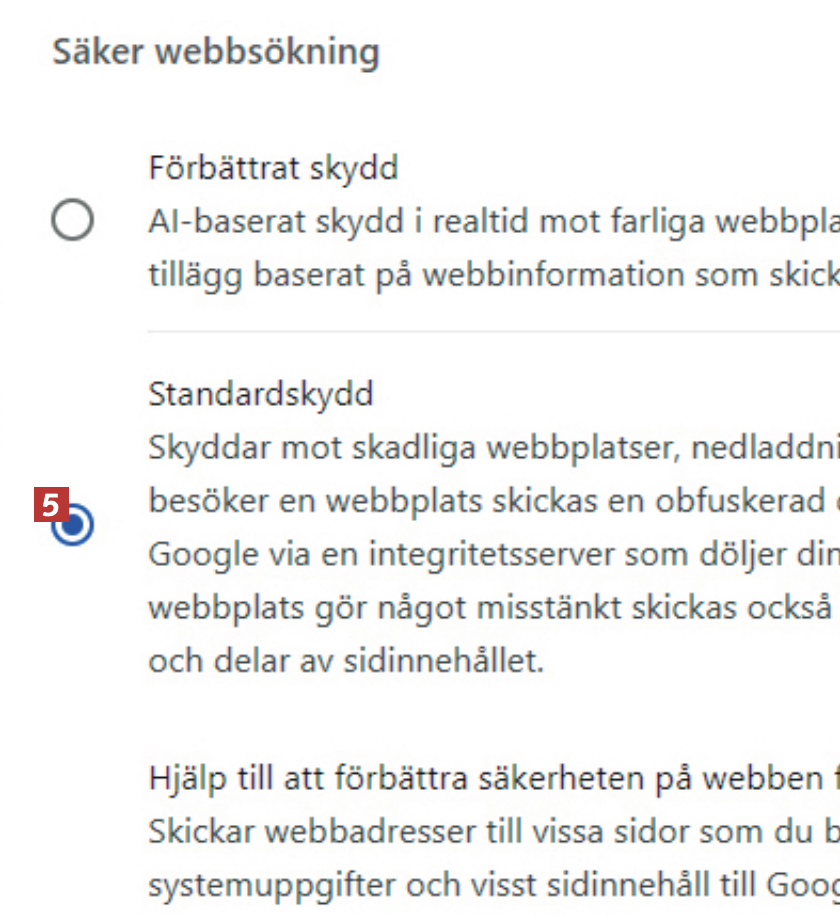Click the Förbättrat skydd option title
This screenshot has width=840, height=916.
click(x=273, y=167)
